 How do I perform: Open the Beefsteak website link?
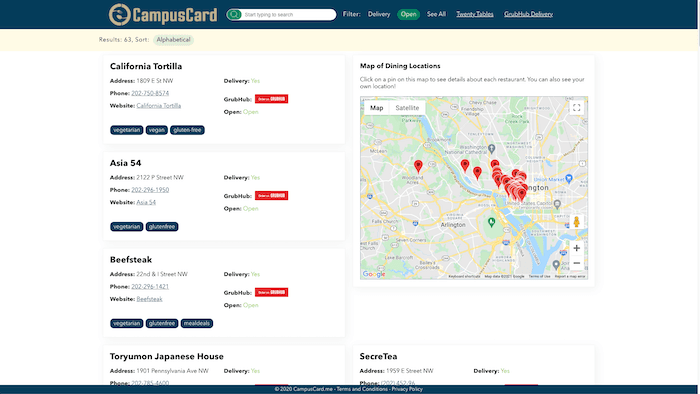tap(149, 299)
